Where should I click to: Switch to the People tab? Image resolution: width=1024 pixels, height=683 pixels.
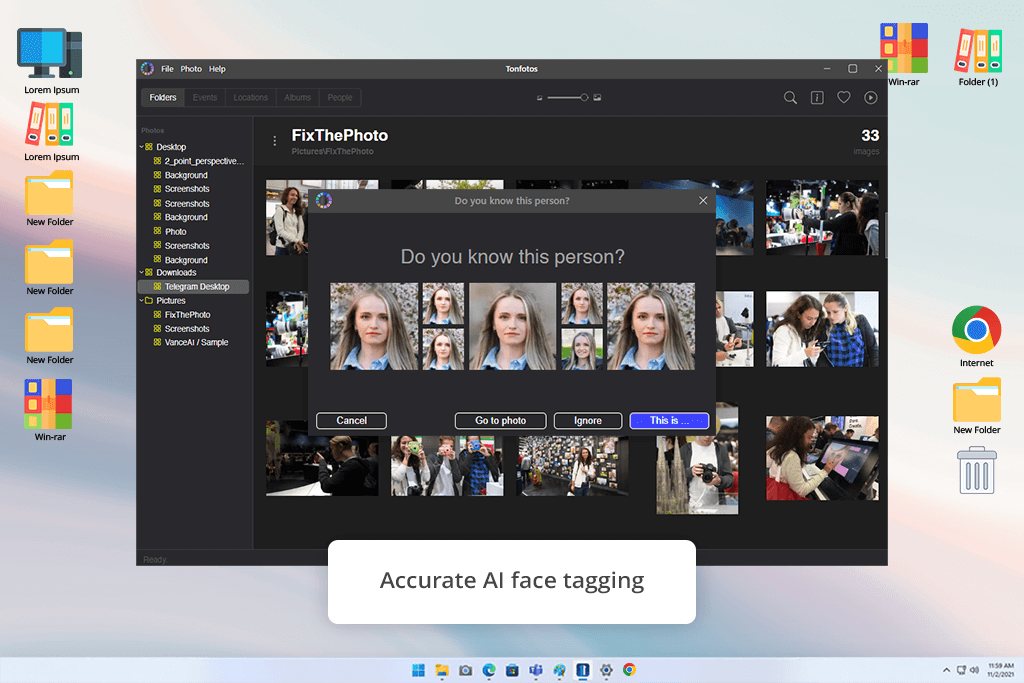(x=340, y=97)
